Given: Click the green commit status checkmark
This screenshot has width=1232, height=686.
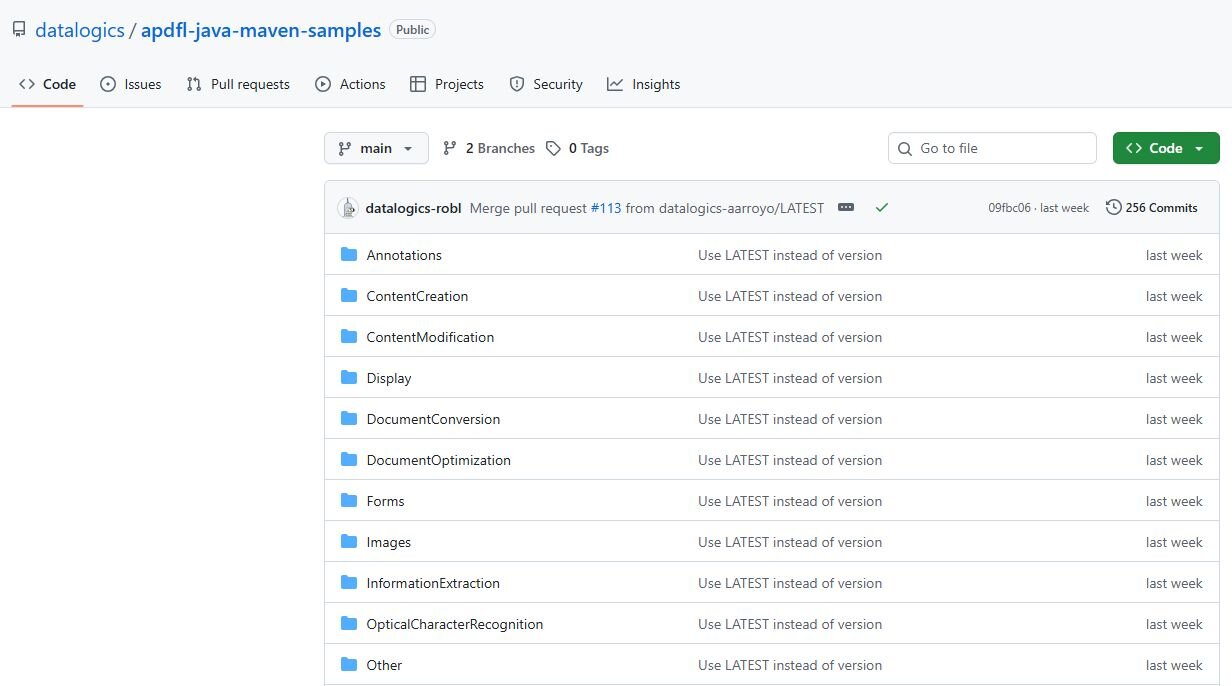Looking at the screenshot, I should [x=881, y=208].
